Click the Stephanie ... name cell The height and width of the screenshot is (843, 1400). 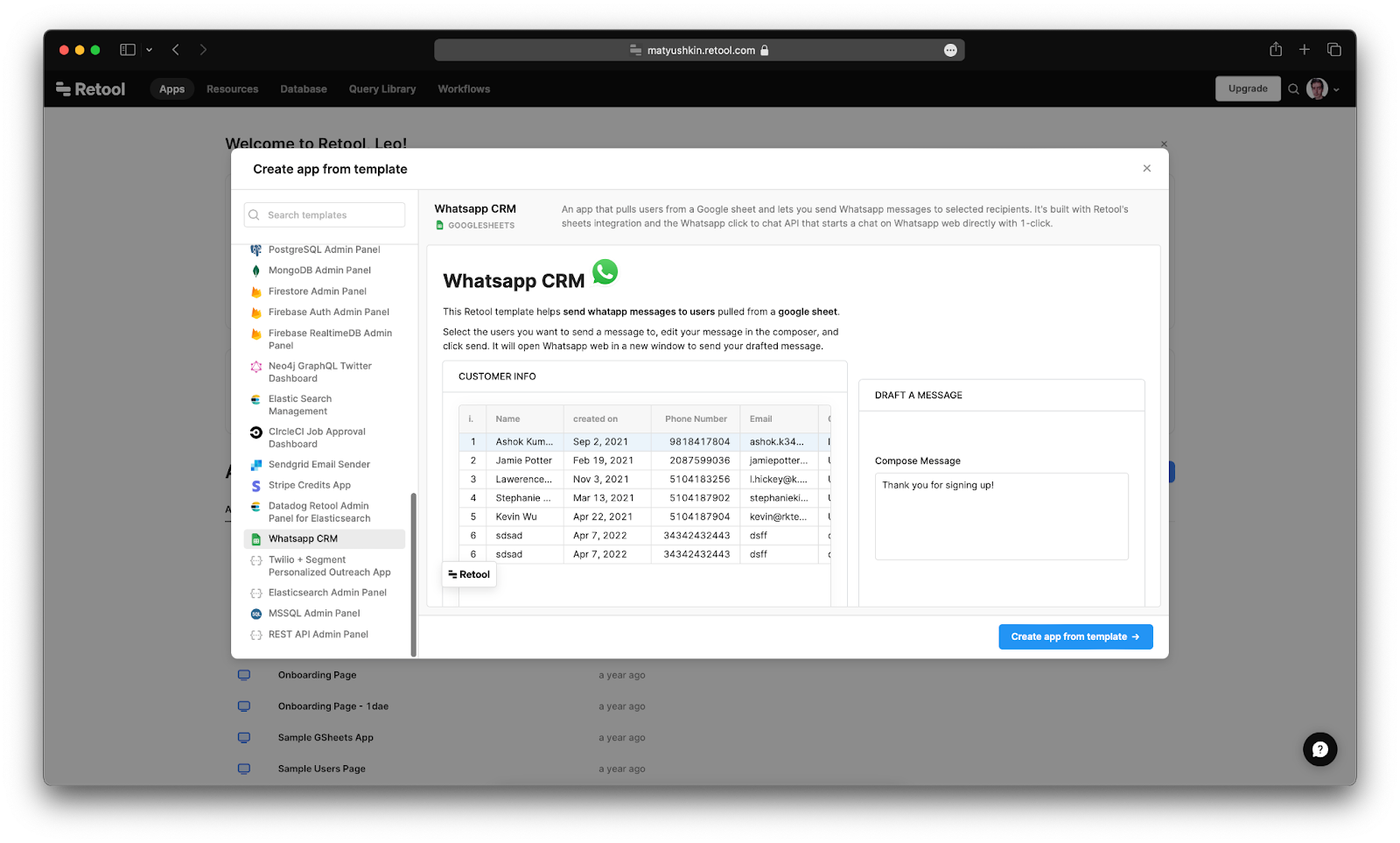tap(524, 498)
